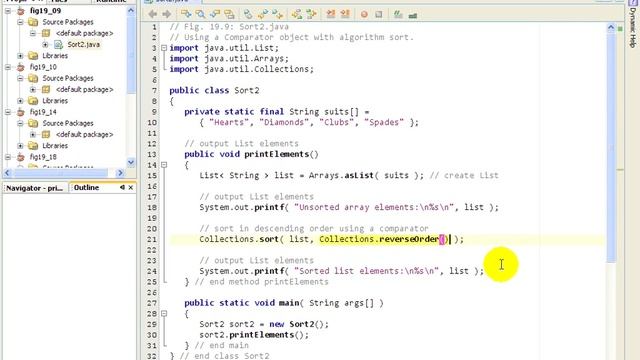This screenshot has width=640, height=360.
Task: Expand Libraries under fig19_10
Action: click(20, 100)
